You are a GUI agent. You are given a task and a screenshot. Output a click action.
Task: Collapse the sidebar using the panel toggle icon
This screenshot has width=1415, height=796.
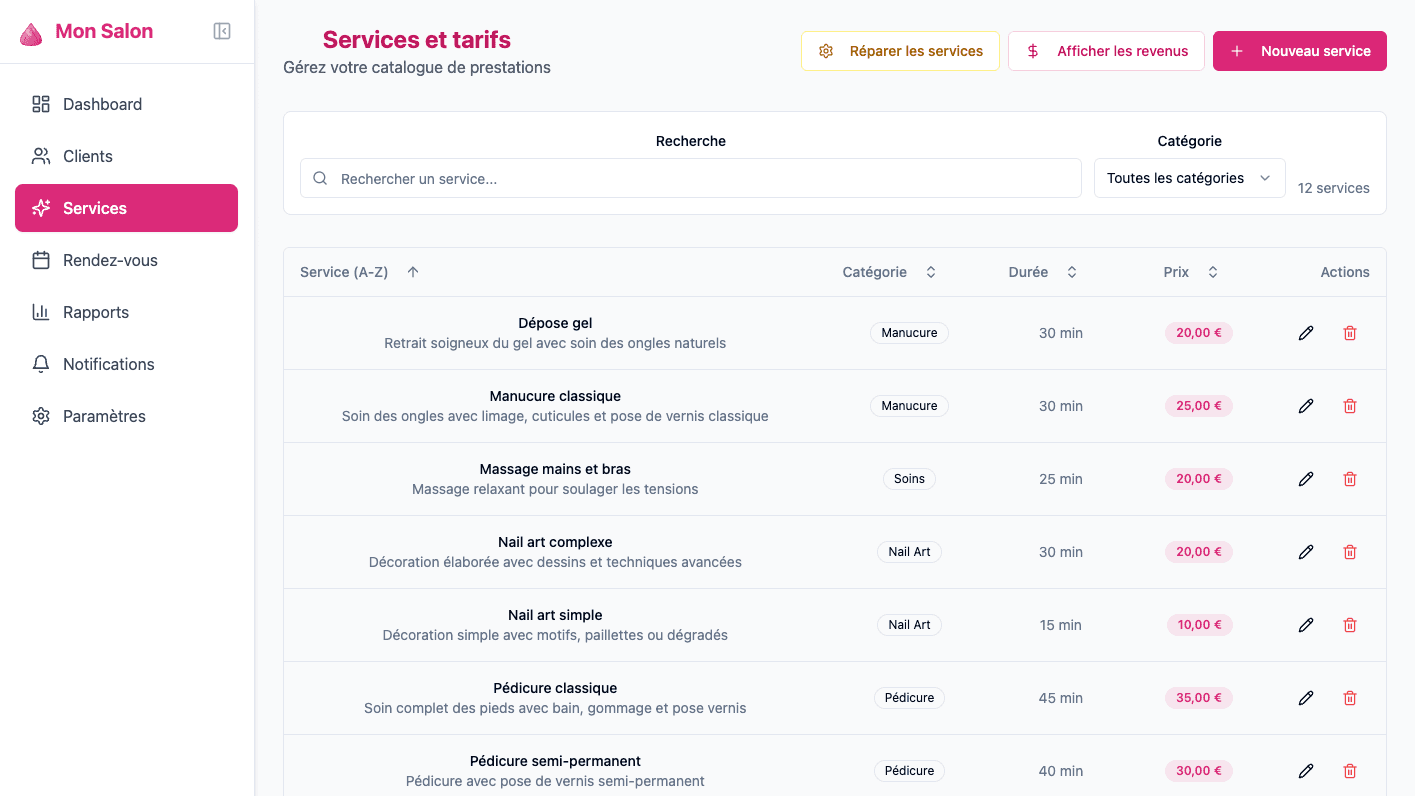point(221,30)
